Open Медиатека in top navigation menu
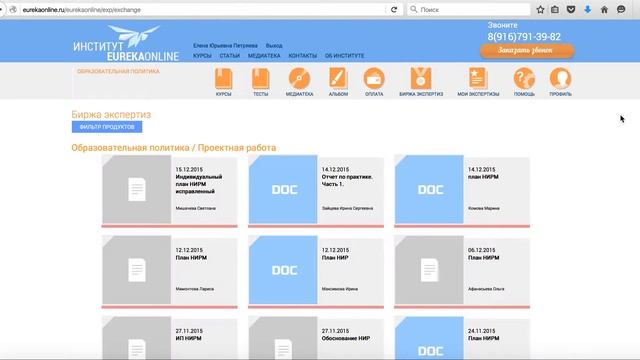Screen dimensions: 640x360 pyautogui.click(x=264, y=56)
